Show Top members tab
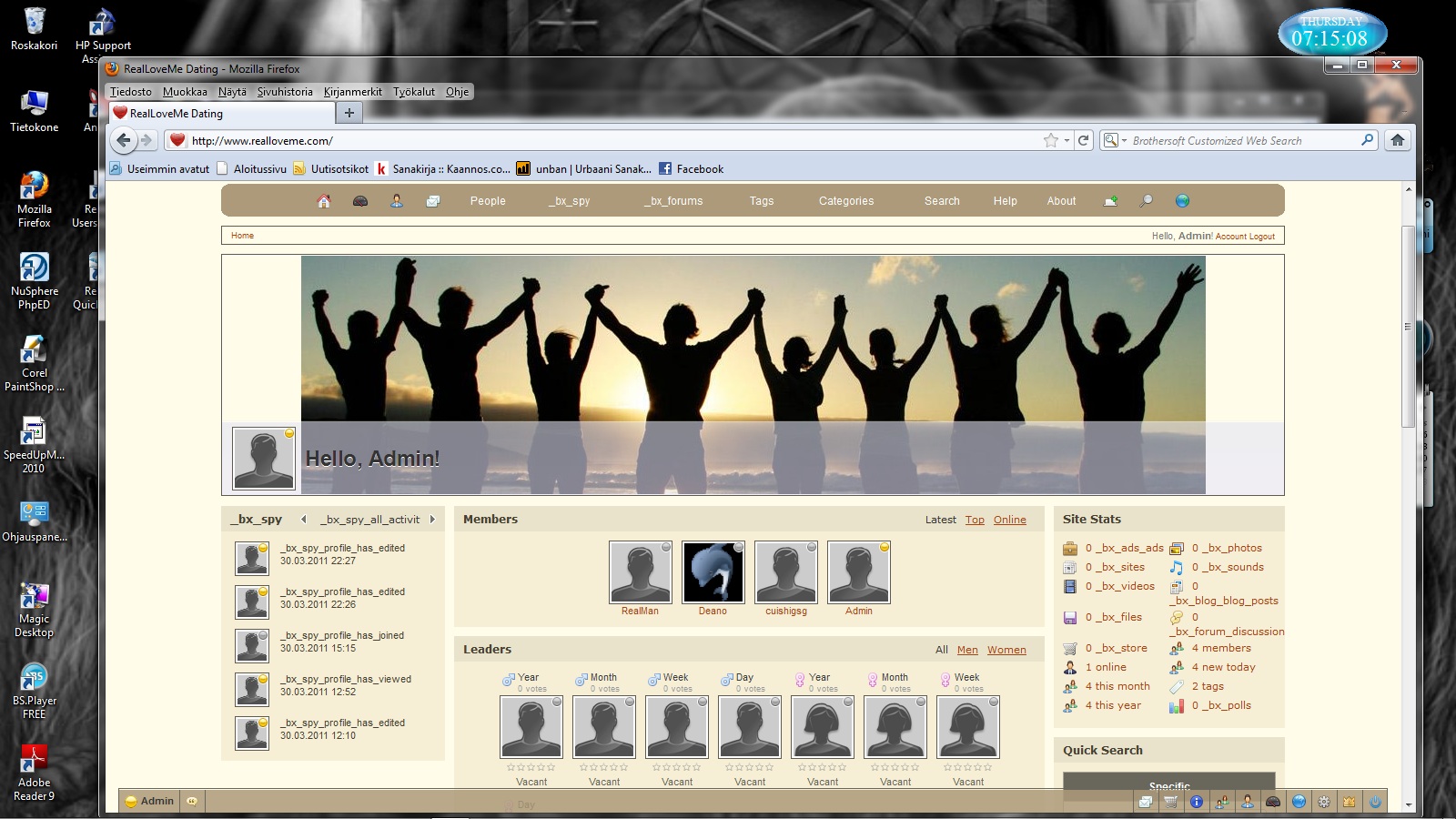 (975, 520)
